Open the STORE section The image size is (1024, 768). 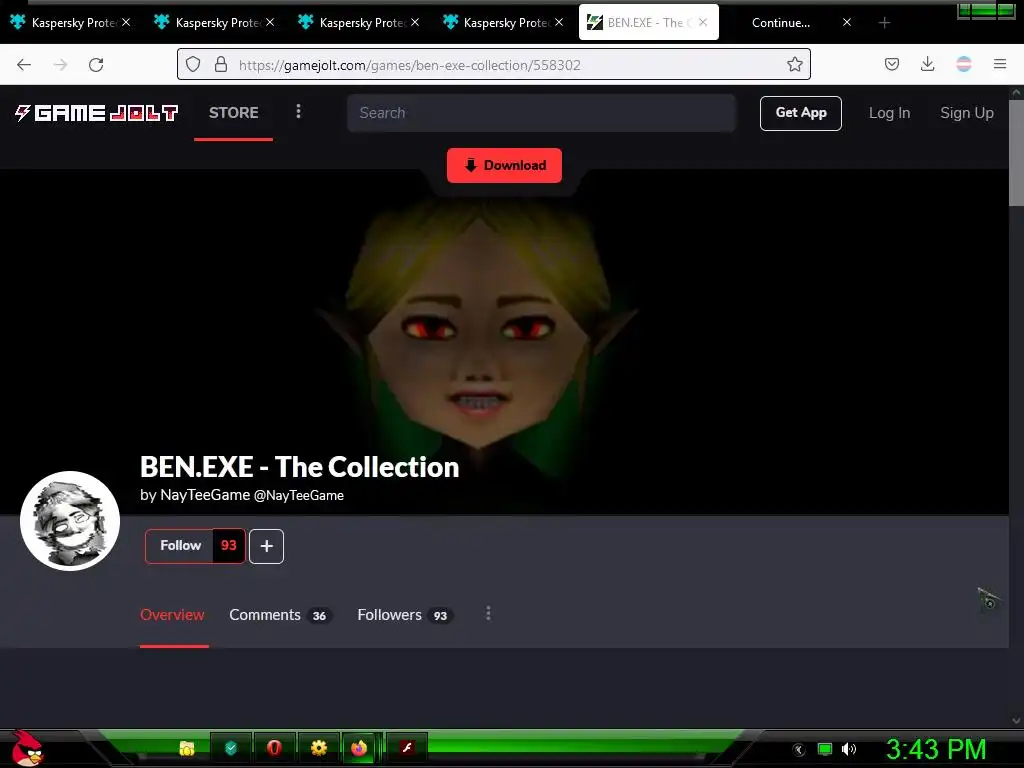click(x=234, y=112)
